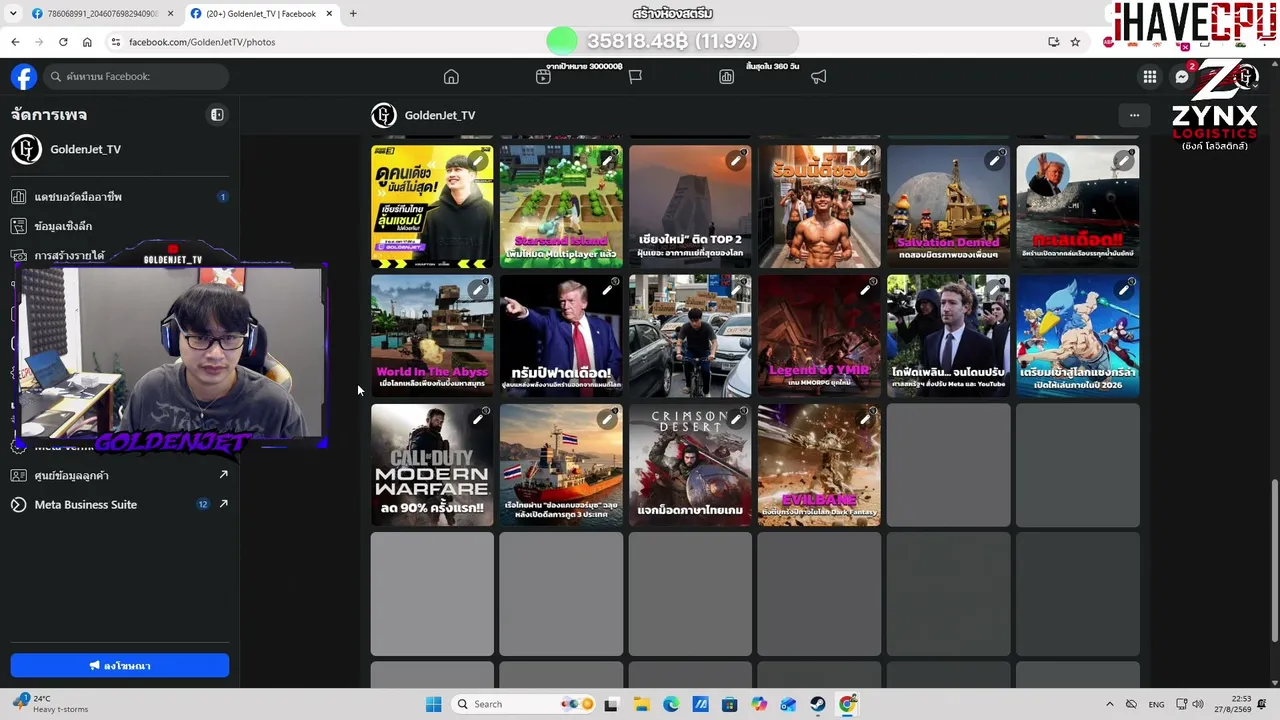Click the ลงโฆษณา advertise button

tap(120, 665)
